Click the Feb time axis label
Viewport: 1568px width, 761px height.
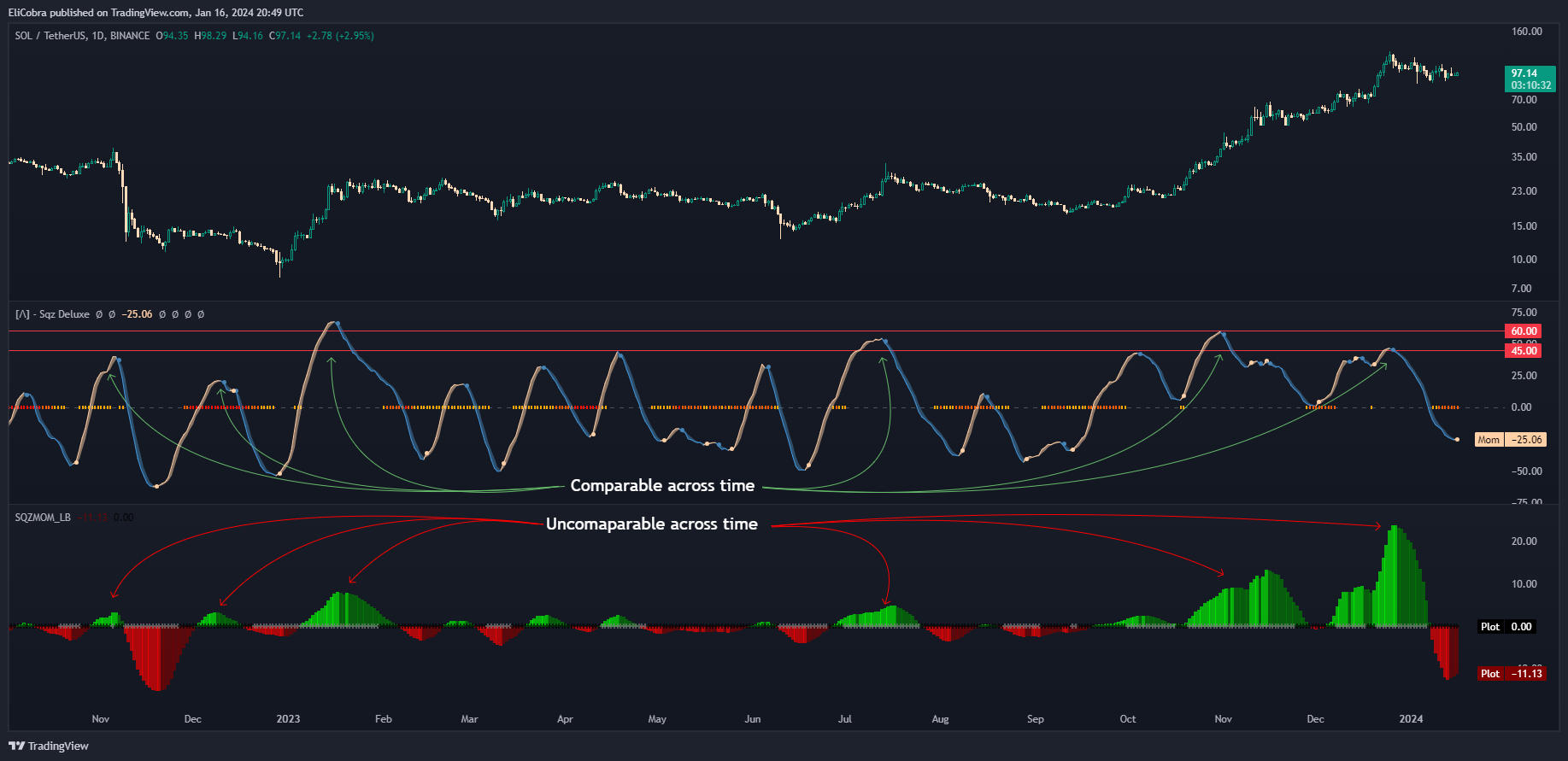coord(384,719)
